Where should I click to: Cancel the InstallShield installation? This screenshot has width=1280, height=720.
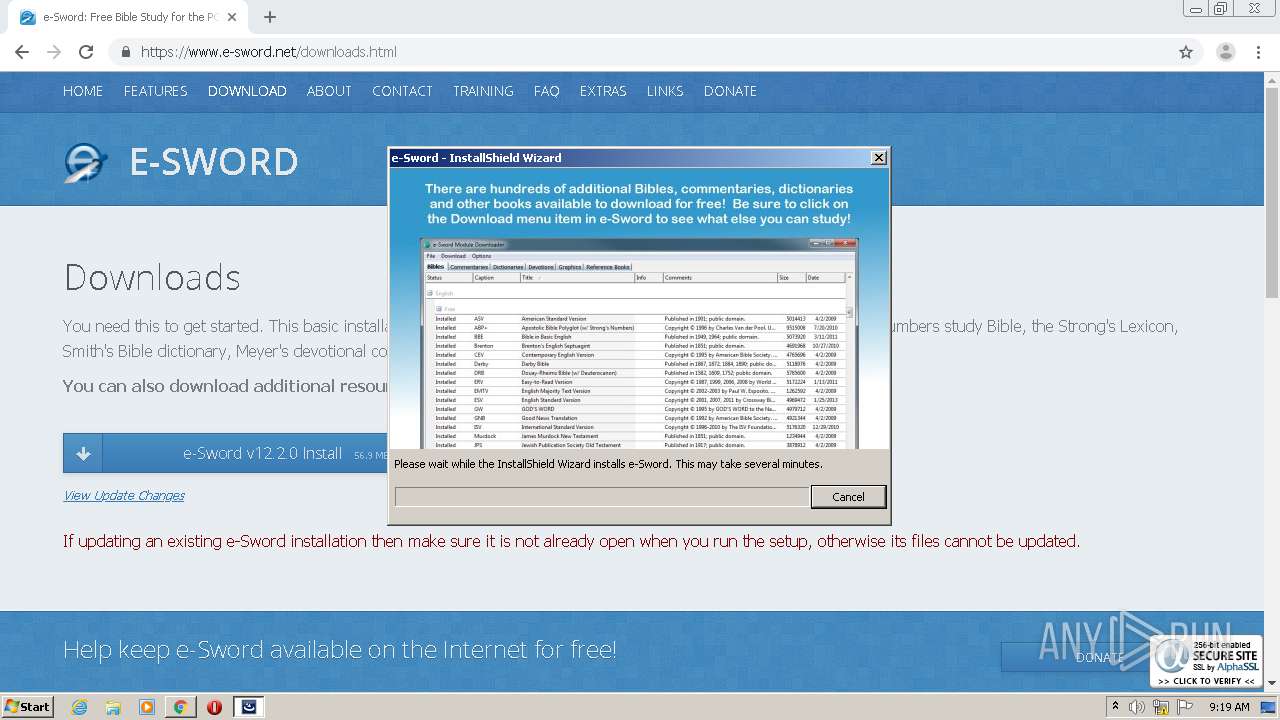(x=848, y=497)
